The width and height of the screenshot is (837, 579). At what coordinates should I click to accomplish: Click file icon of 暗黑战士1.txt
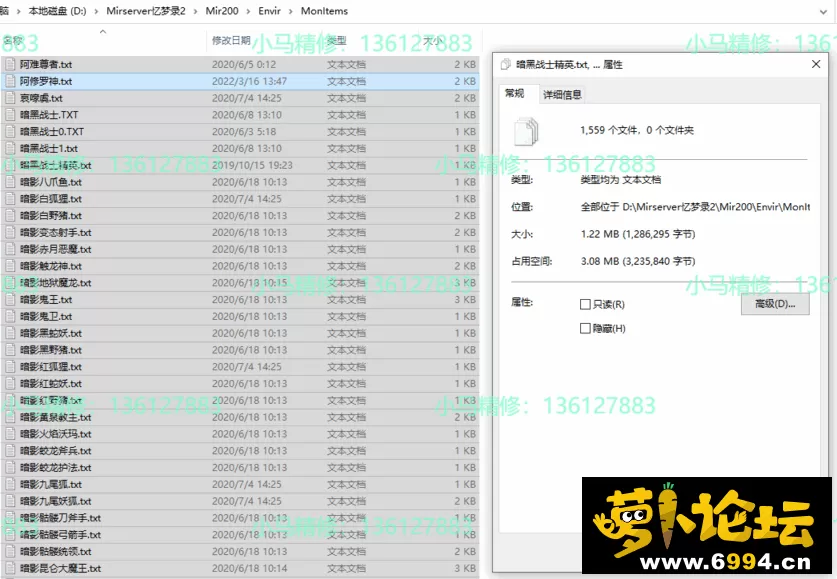(x=10, y=148)
